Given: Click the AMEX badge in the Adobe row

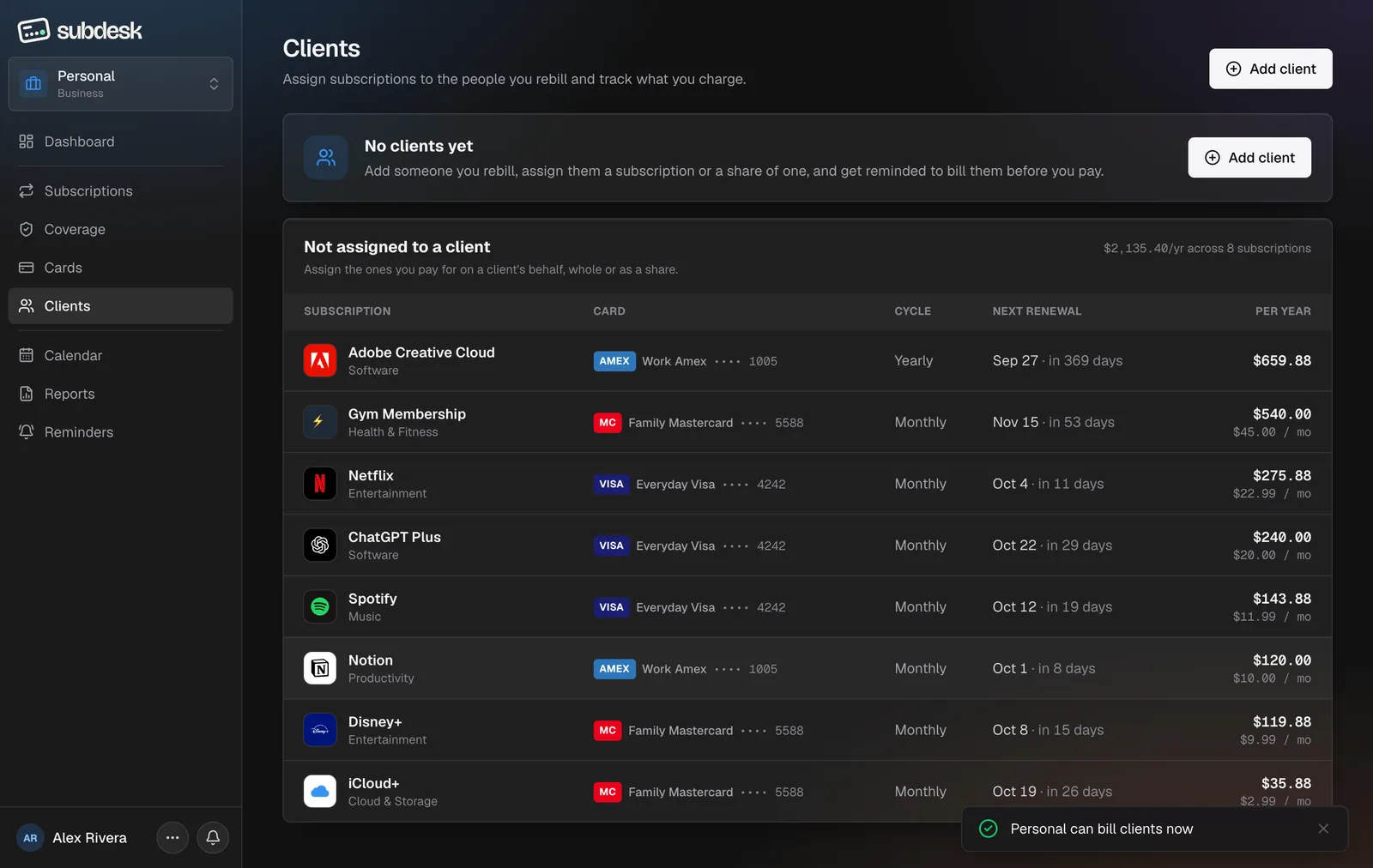Looking at the screenshot, I should (614, 361).
